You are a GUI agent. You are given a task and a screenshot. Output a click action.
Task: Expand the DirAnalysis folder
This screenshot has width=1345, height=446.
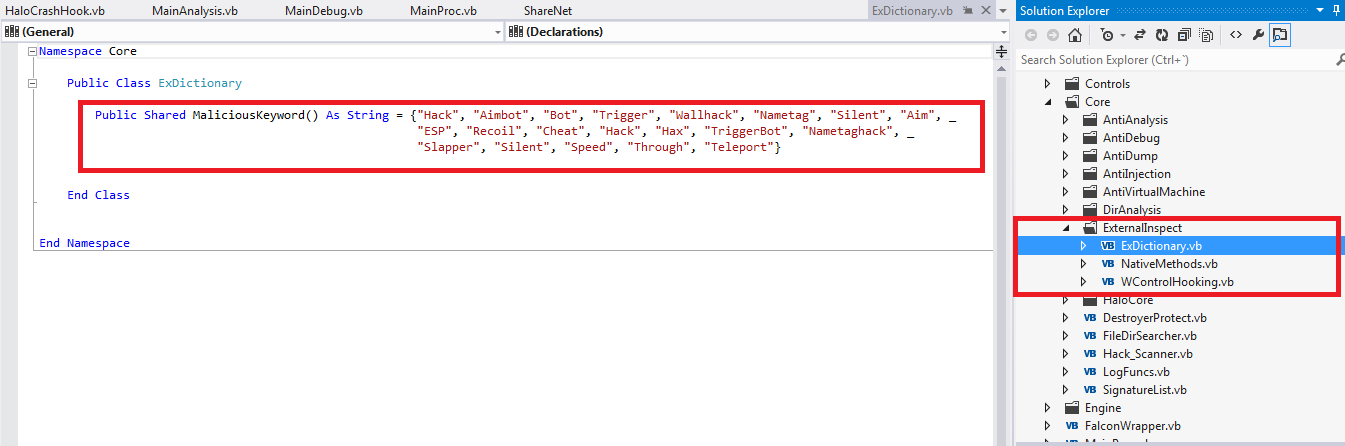click(1066, 210)
